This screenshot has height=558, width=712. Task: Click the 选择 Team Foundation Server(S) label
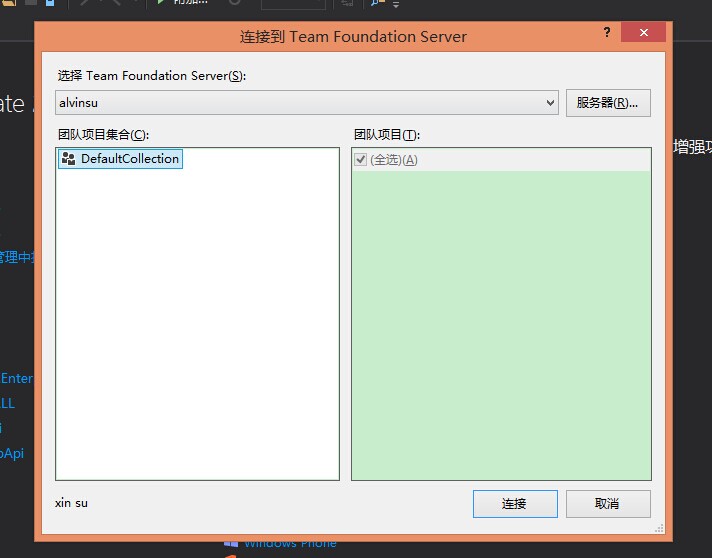point(152,75)
